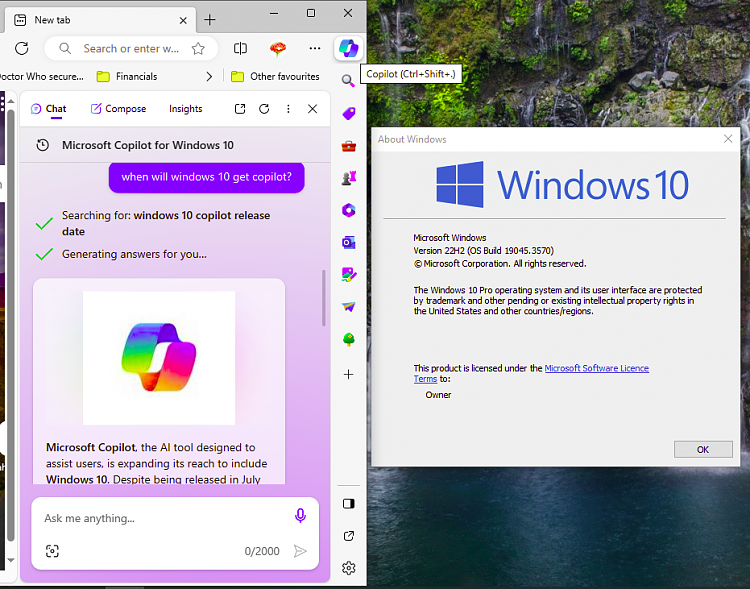
Task: Open the Tools toolbox icon in sidebar
Action: click(x=349, y=146)
